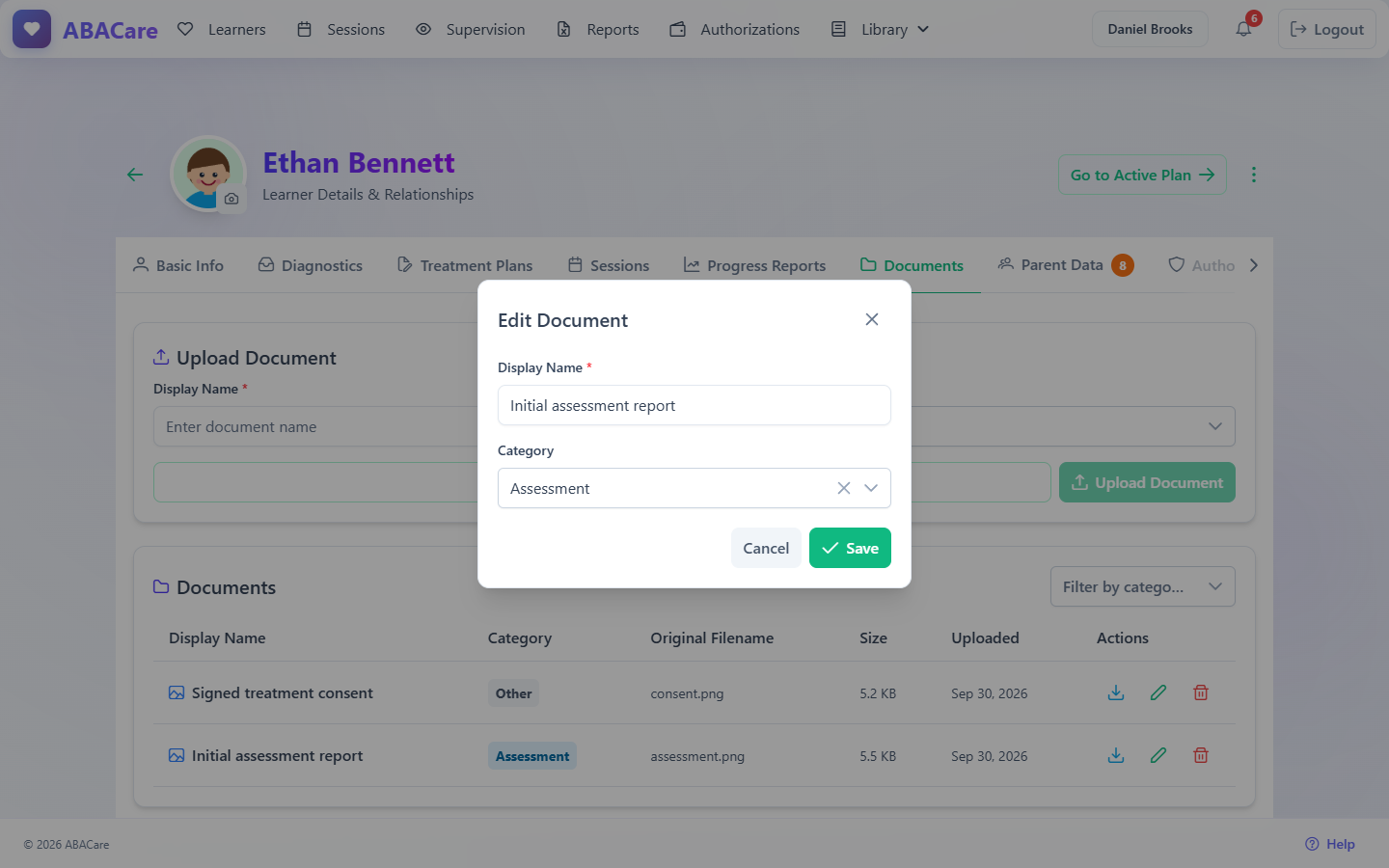Change profile photo via camera icon

pyautogui.click(x=231, y=199)
